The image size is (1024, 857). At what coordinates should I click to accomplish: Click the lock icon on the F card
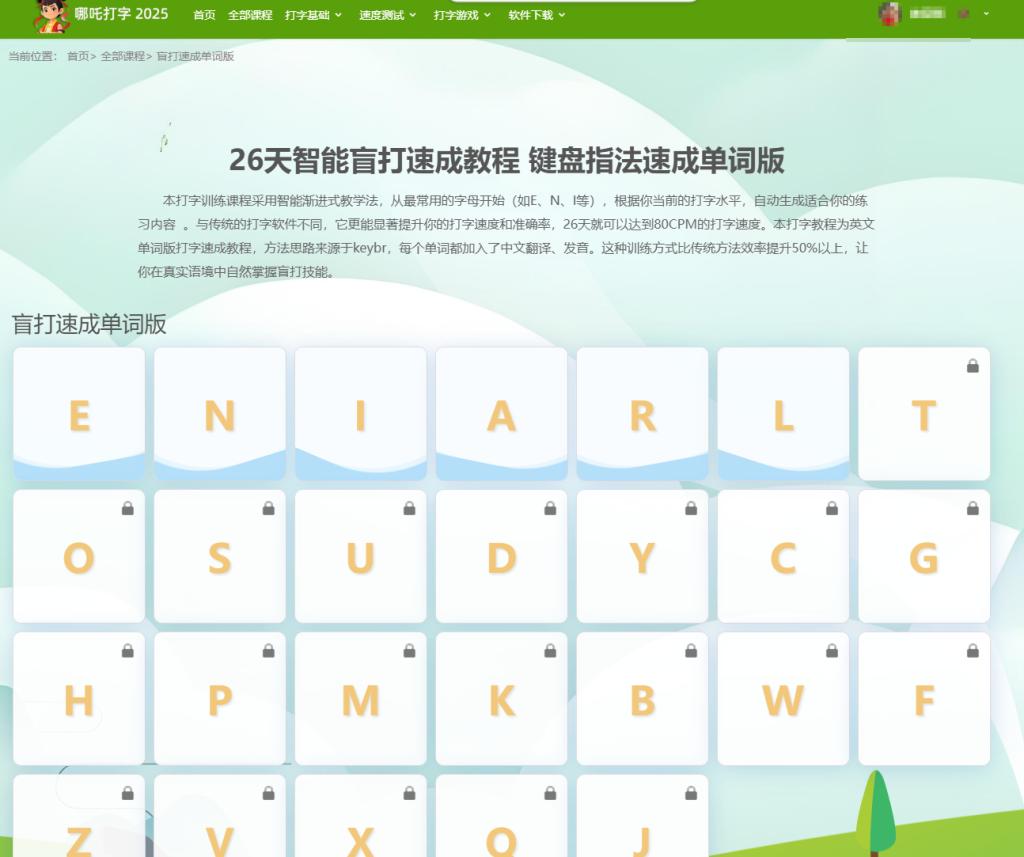click(973, 651)
